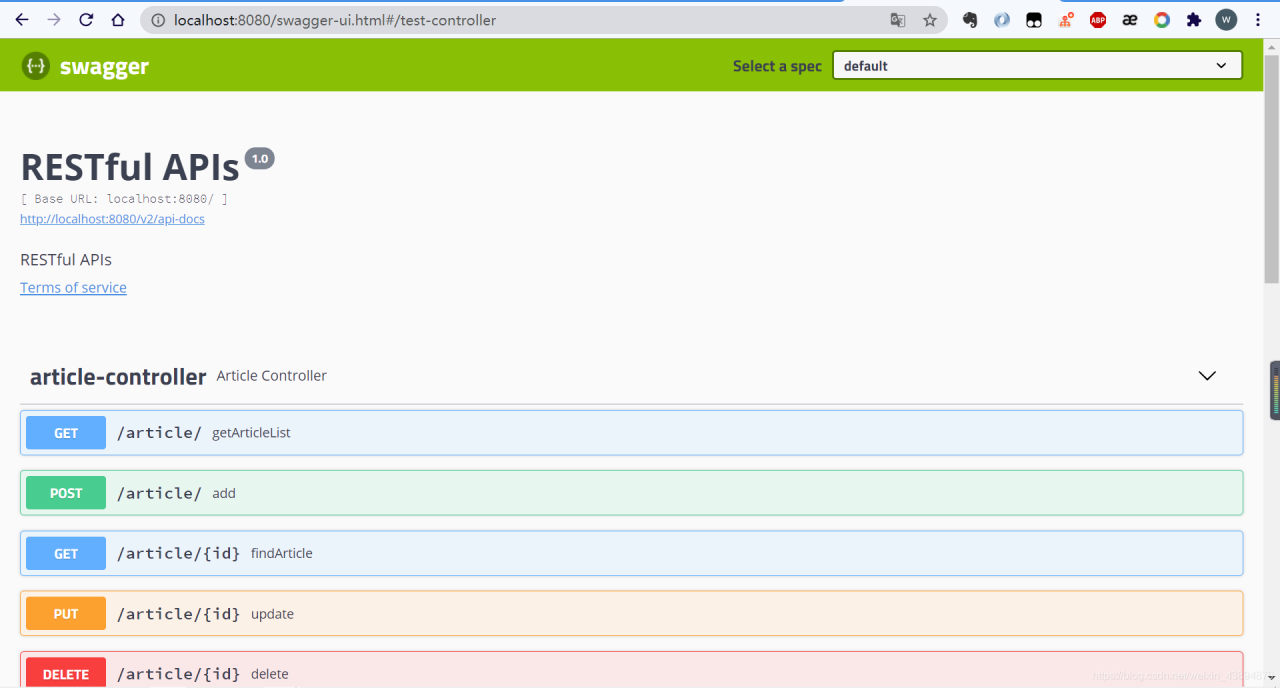Image resolution: width=1280 pixels, height=688 pixels.
Task: Open the blue swirl extension icon
Action: point(1002,20)
